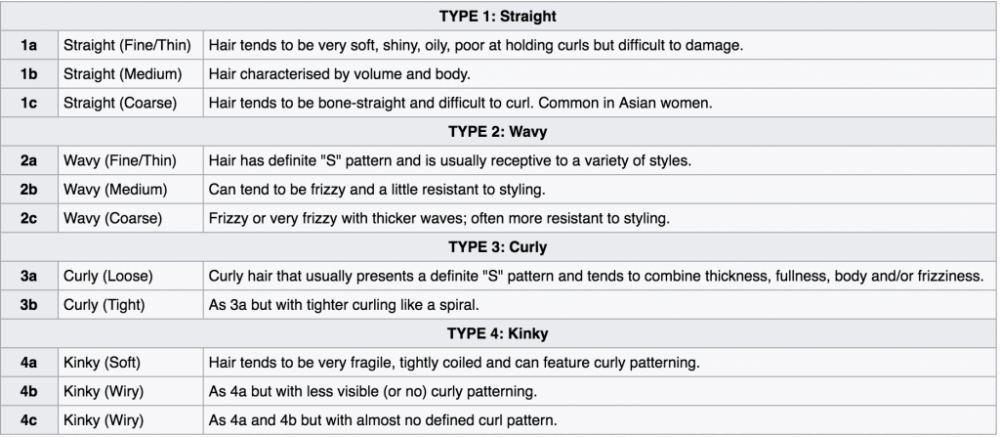
Task: Click the 'Curly (Loose)' cell
Action: [107, 276]
